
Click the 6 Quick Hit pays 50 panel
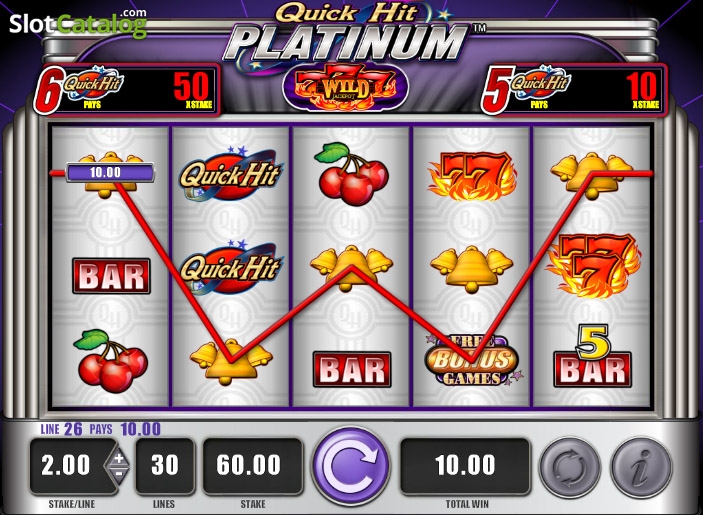click(127, 89)
